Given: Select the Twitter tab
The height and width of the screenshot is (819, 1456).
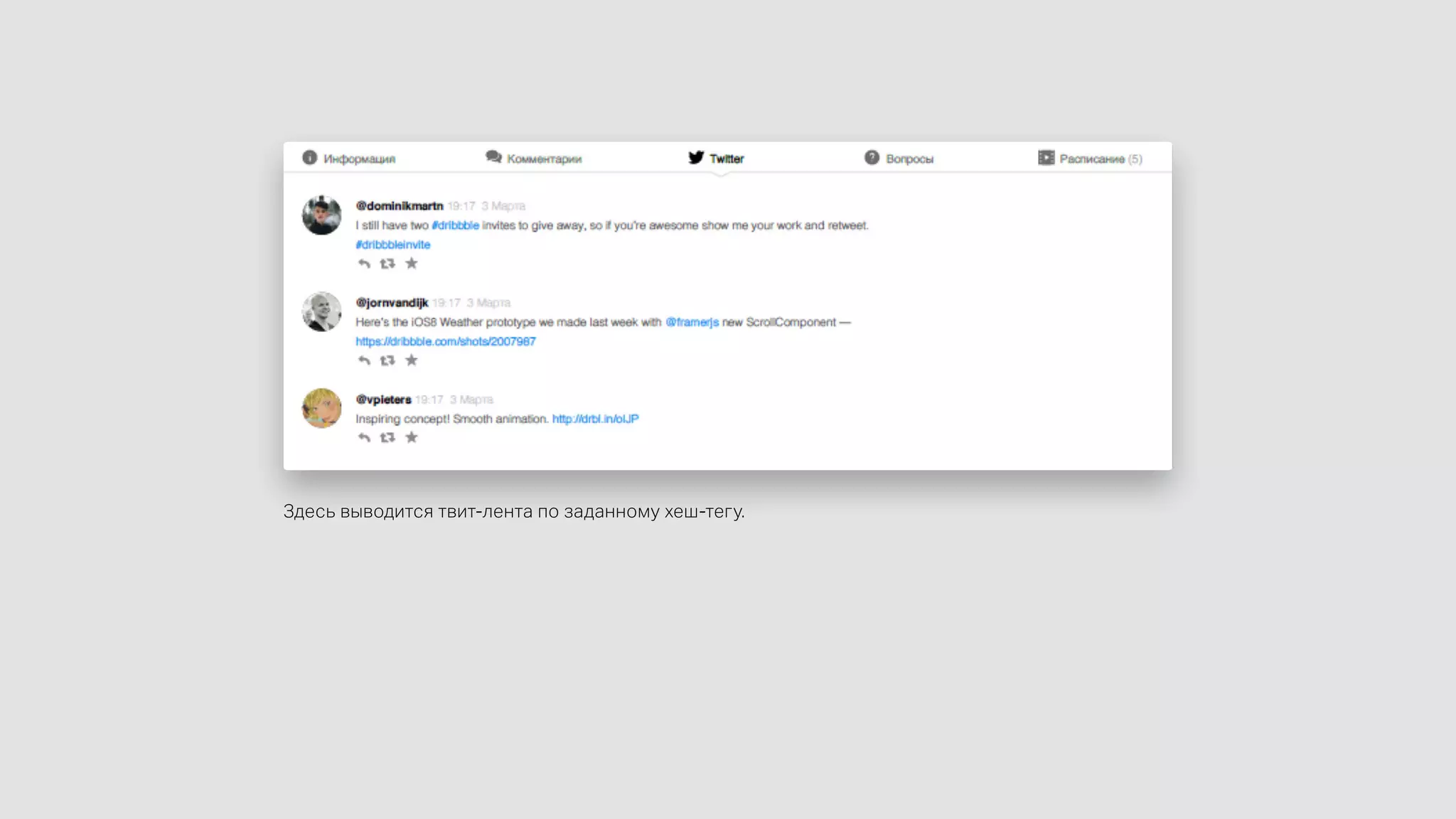Looking at the screenshot, I should [717, 159].
